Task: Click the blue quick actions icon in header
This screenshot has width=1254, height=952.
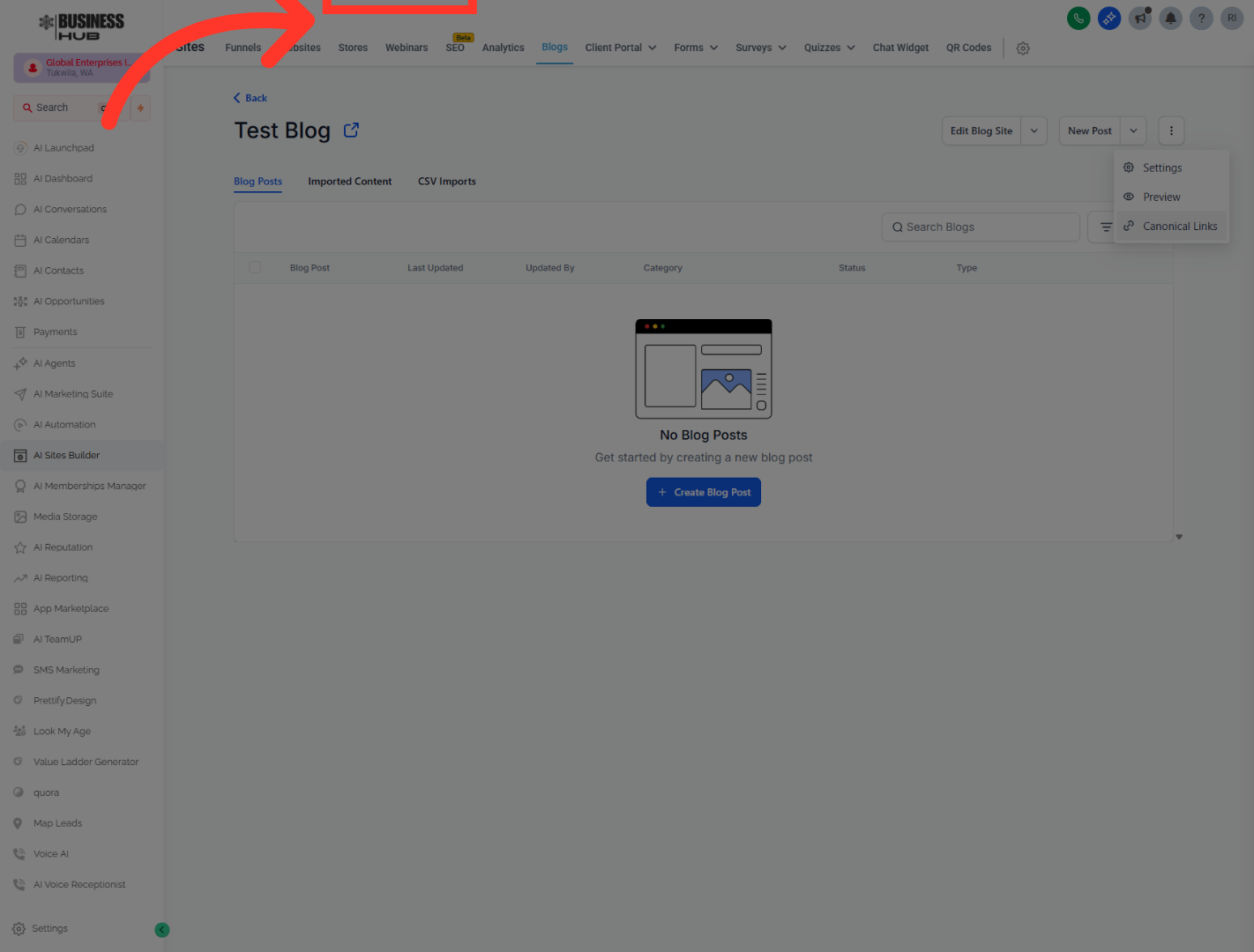Action: click(1109, 18)
